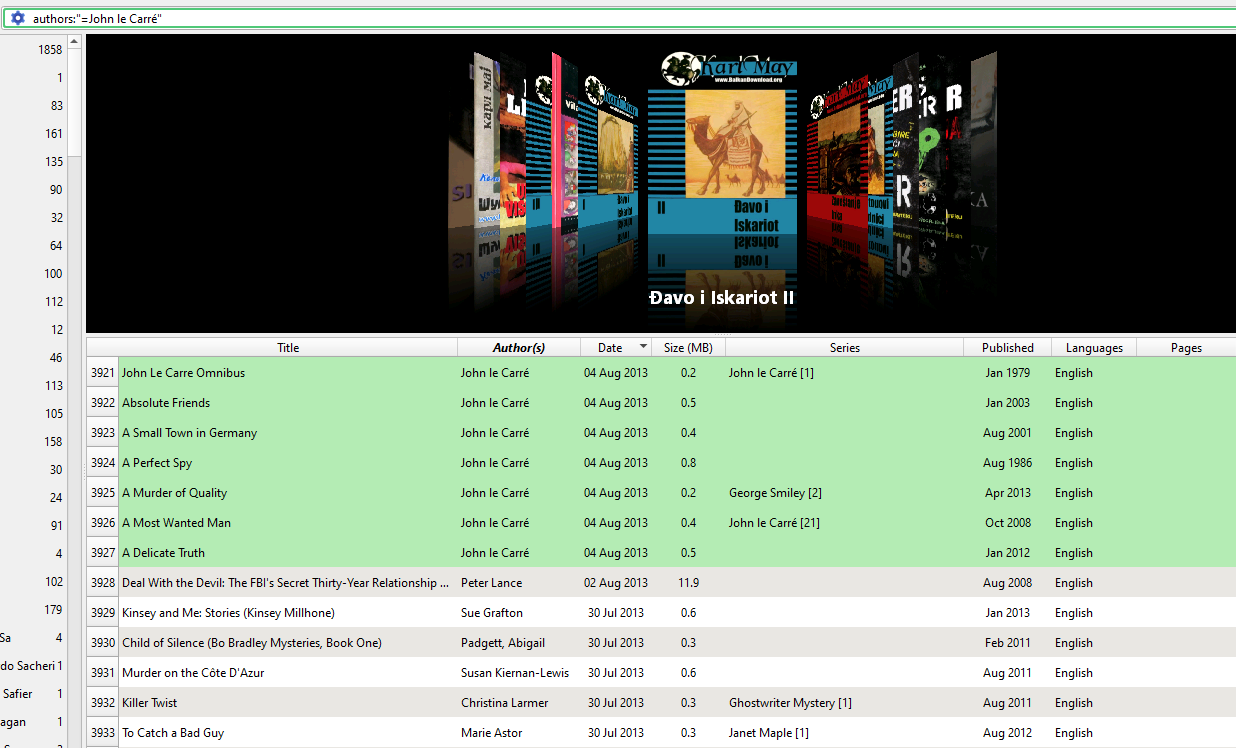Click series Ghostwriter Mystery [1]
1236x748 pixels.
pyautogui.click(x=790, y=703)
